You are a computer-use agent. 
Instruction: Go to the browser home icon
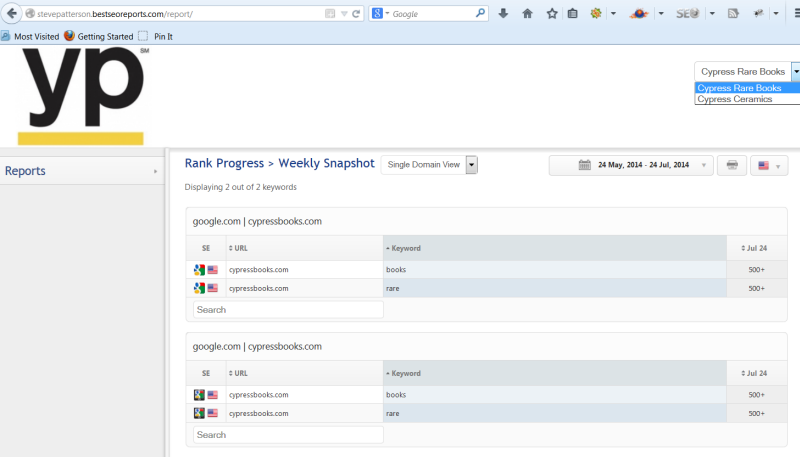pos(528,14)
